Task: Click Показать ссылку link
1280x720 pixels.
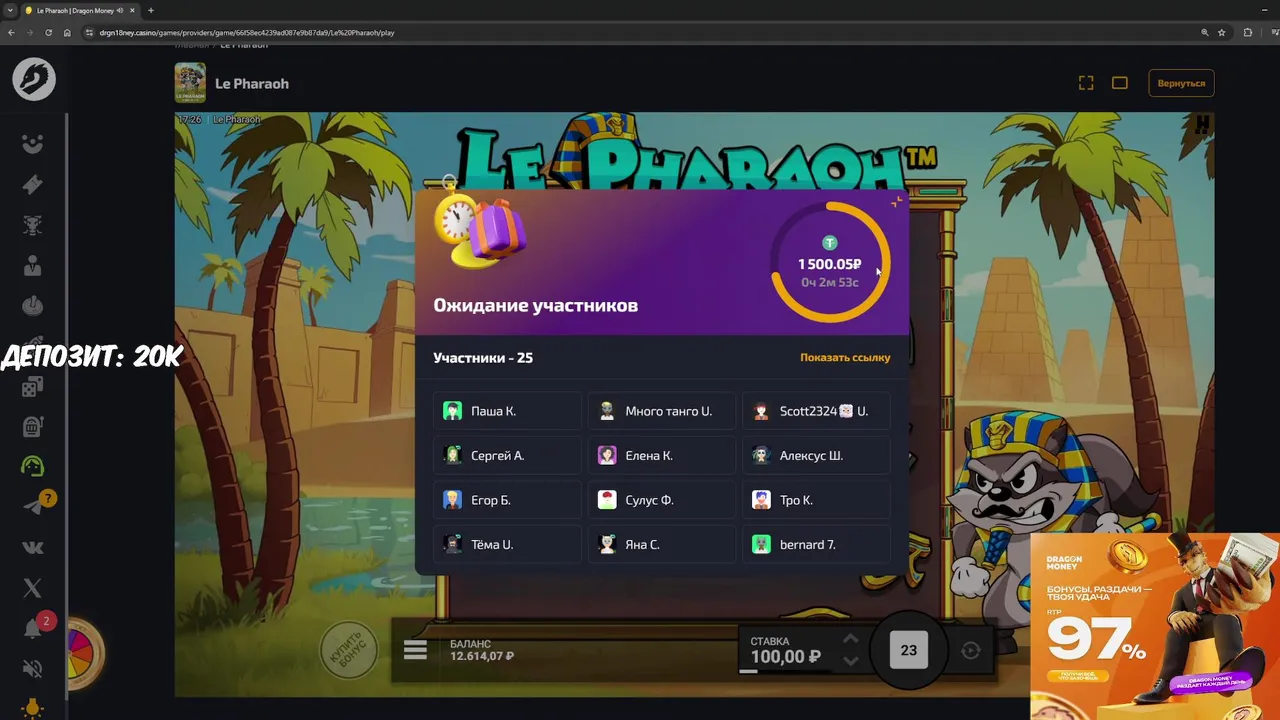Action: pyautogui.click(x=845, y=357)
